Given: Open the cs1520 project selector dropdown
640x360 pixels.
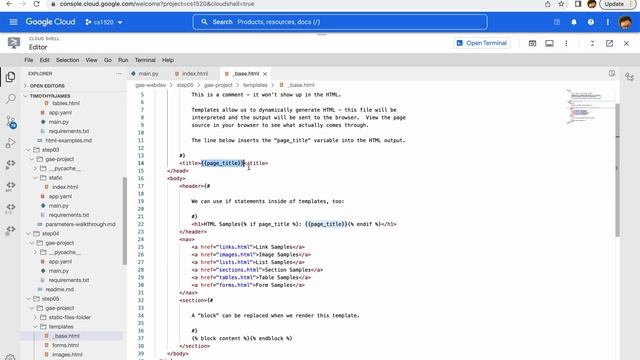Looking at the screenshot, I should click(104, 22).
